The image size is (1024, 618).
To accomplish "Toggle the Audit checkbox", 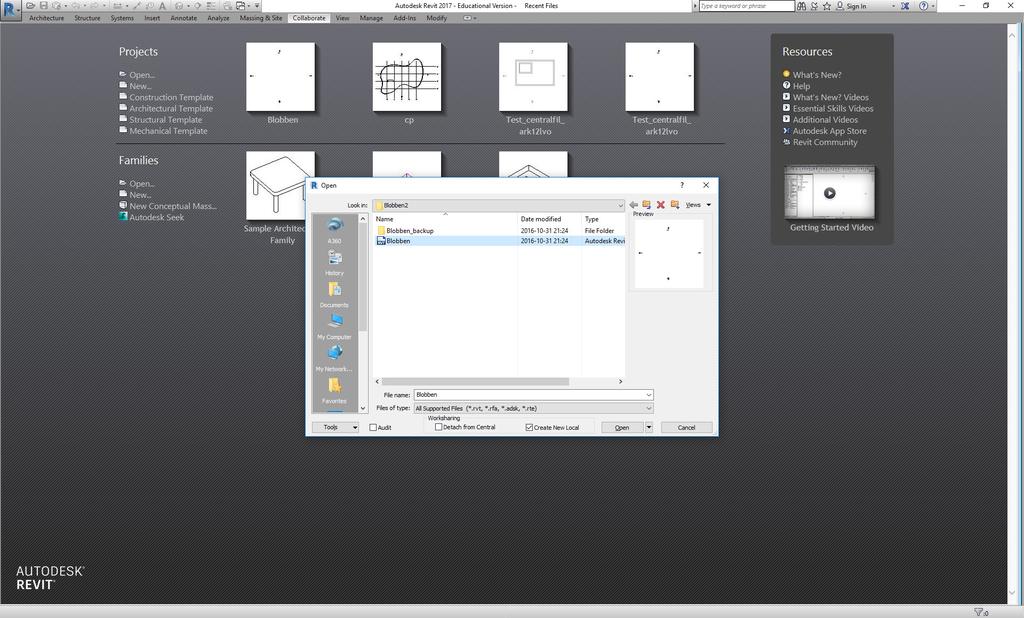I will (x=373, y=427).
